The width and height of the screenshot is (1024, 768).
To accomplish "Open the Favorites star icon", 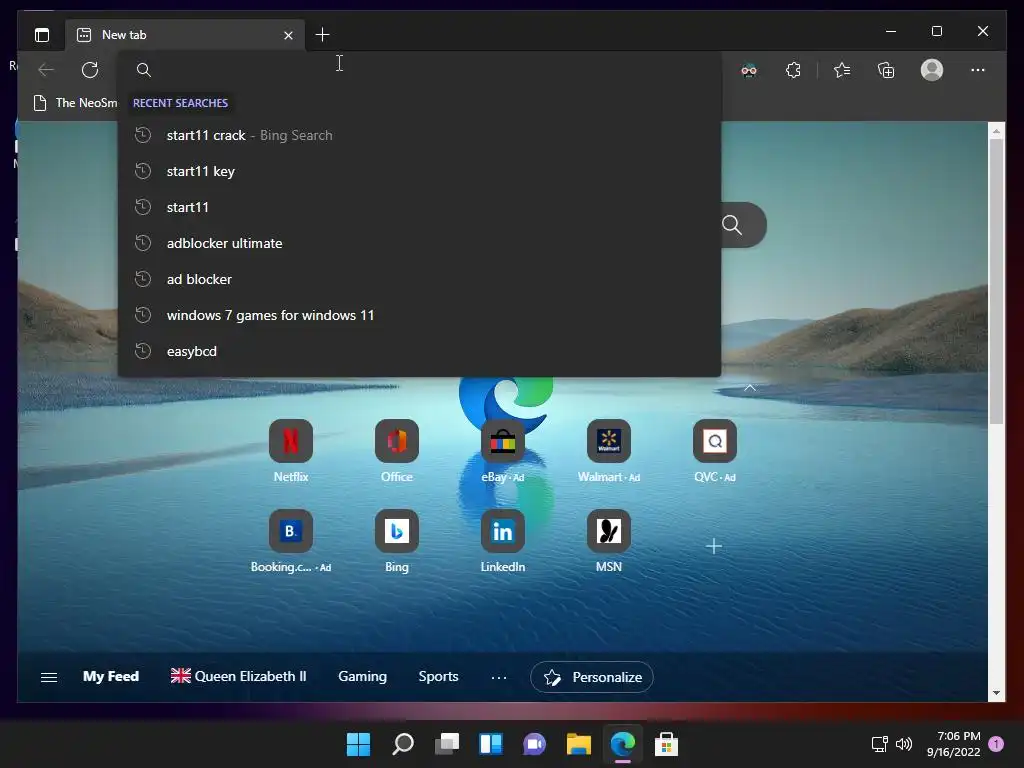I will coord(842,70).
